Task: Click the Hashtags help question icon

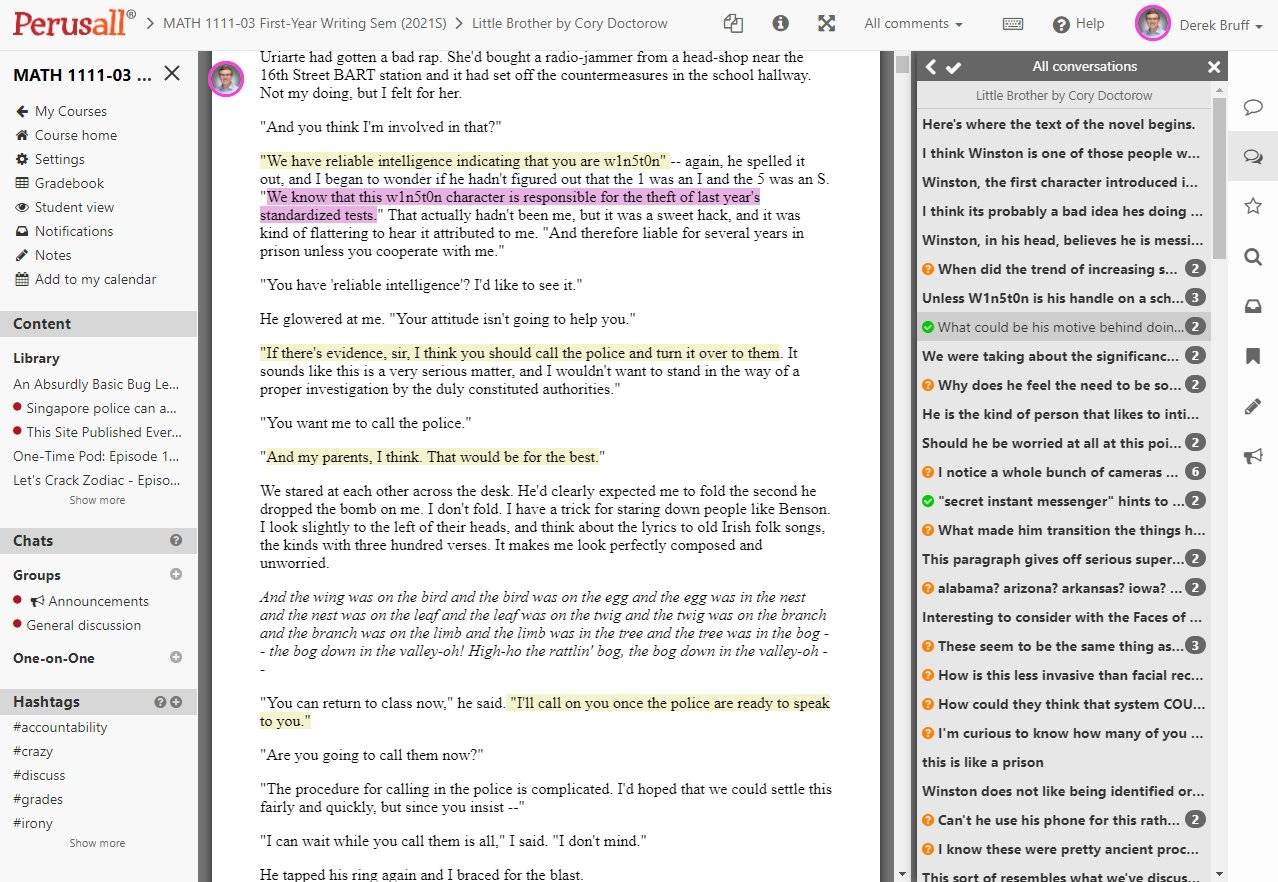Action: point(160,702)
